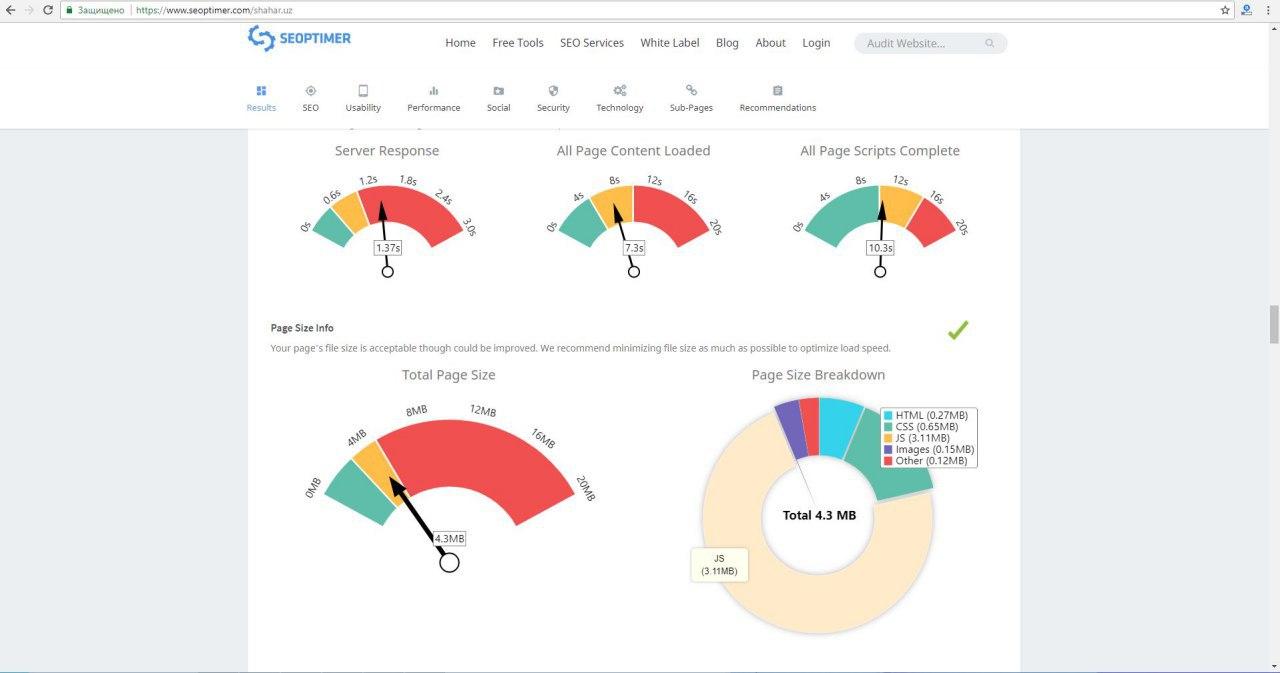Click the secure padlock icon in address bar

tap(70, 9)
